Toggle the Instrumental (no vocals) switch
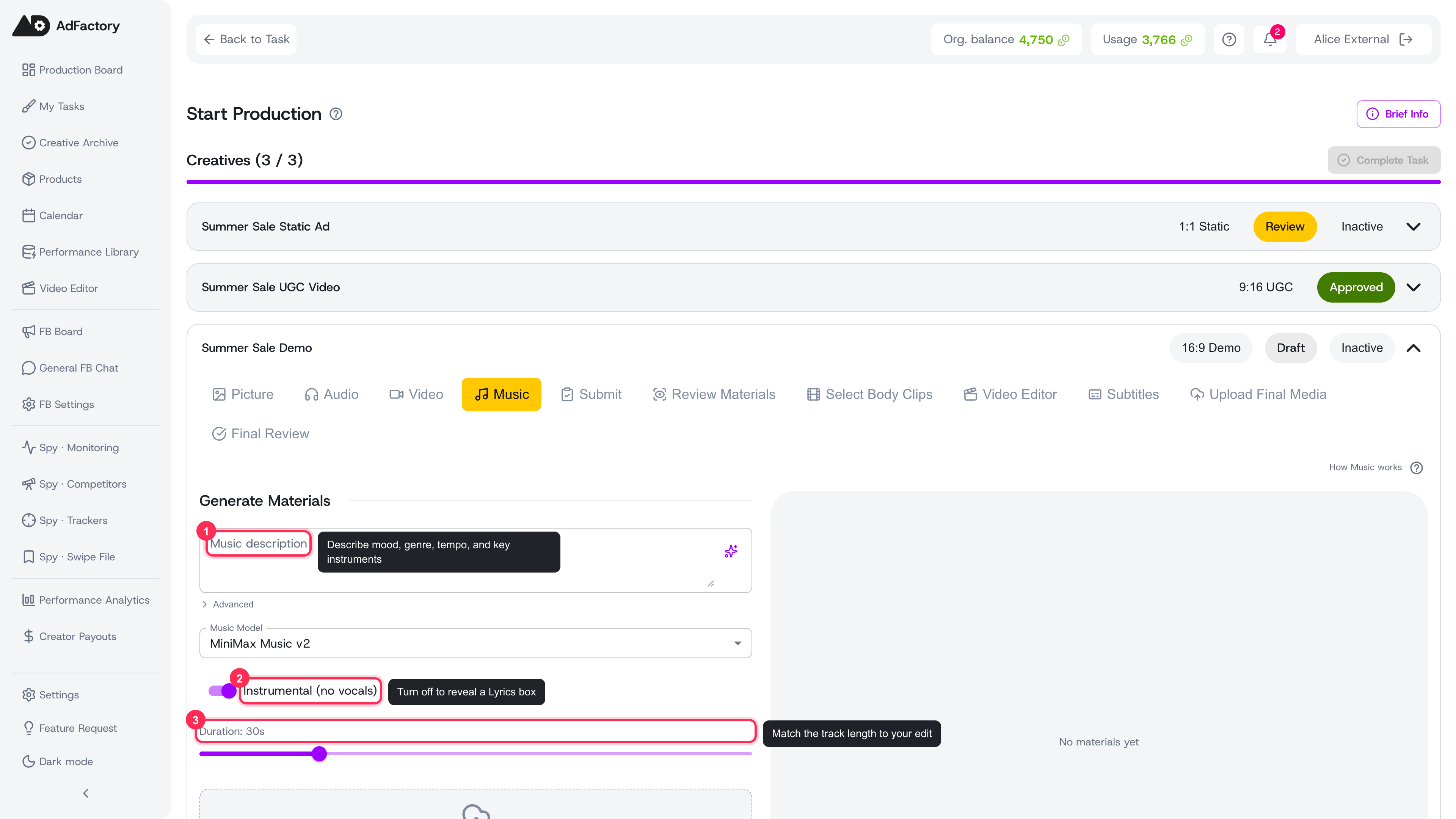 point(223,691)
